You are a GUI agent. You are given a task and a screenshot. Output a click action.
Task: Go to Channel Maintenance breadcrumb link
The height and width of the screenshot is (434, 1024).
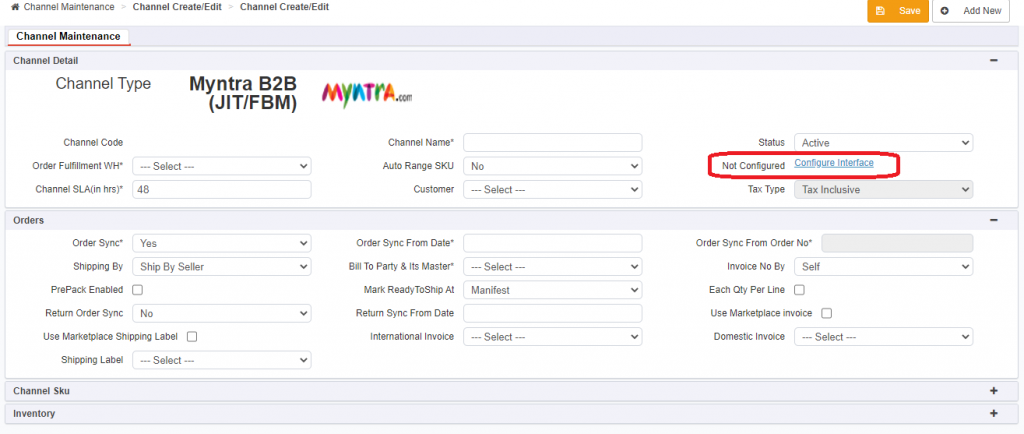69,7
